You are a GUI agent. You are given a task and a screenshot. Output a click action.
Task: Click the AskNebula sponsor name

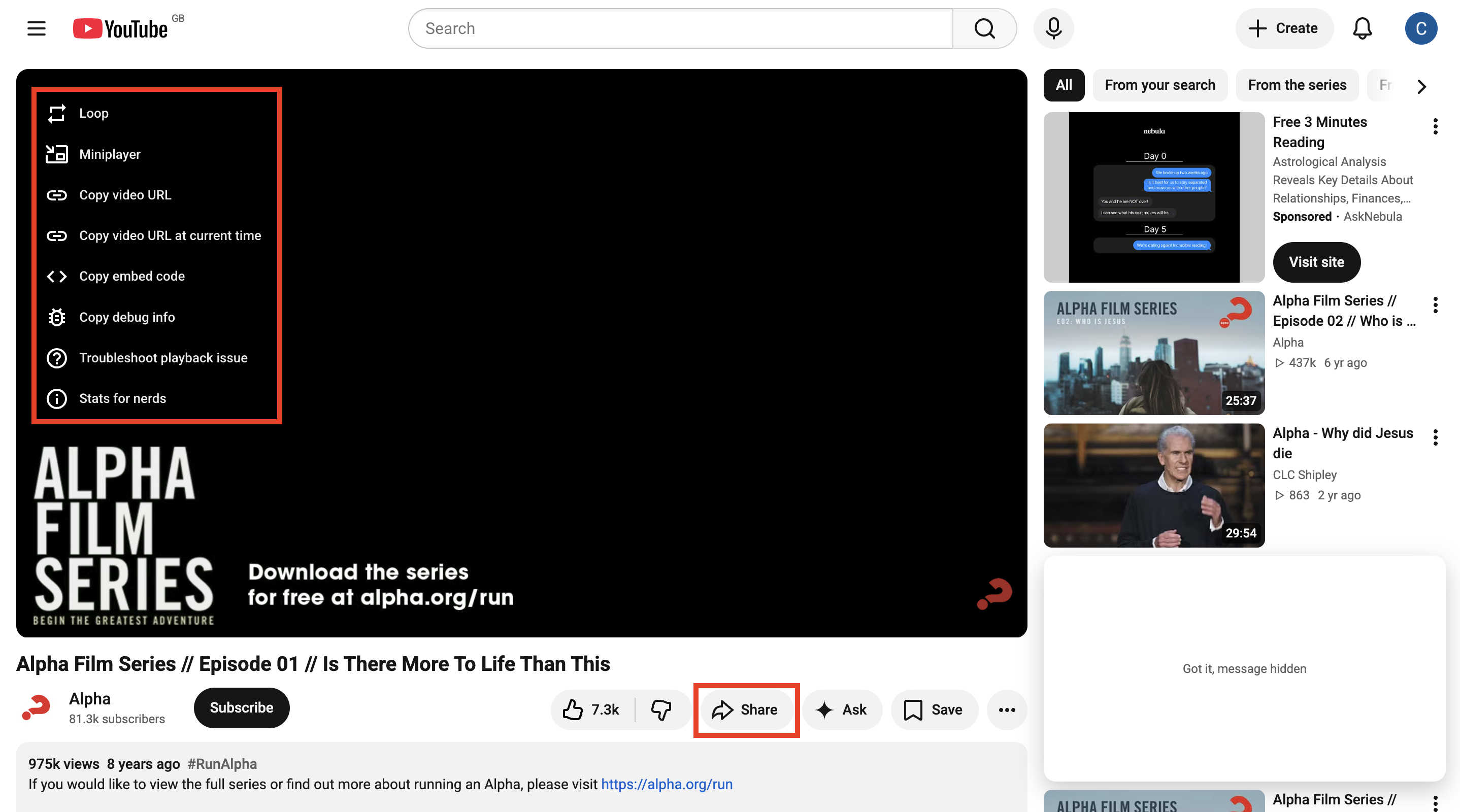1372,217
